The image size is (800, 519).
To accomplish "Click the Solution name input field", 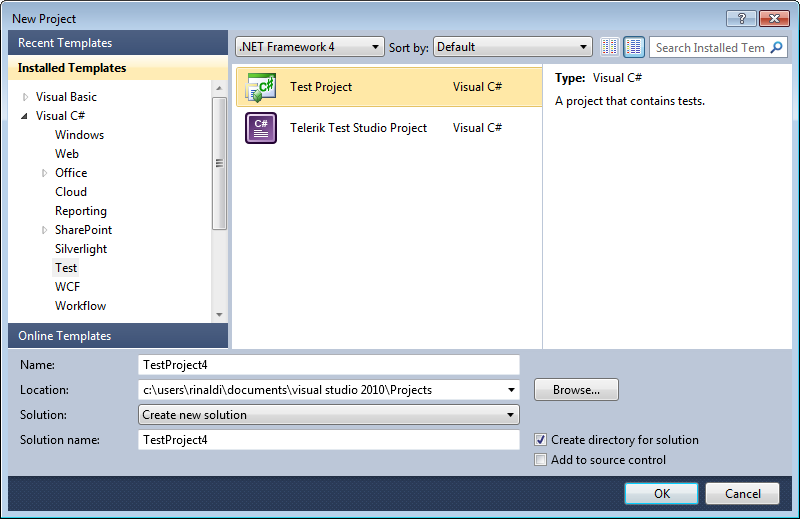I will (329, 439).
